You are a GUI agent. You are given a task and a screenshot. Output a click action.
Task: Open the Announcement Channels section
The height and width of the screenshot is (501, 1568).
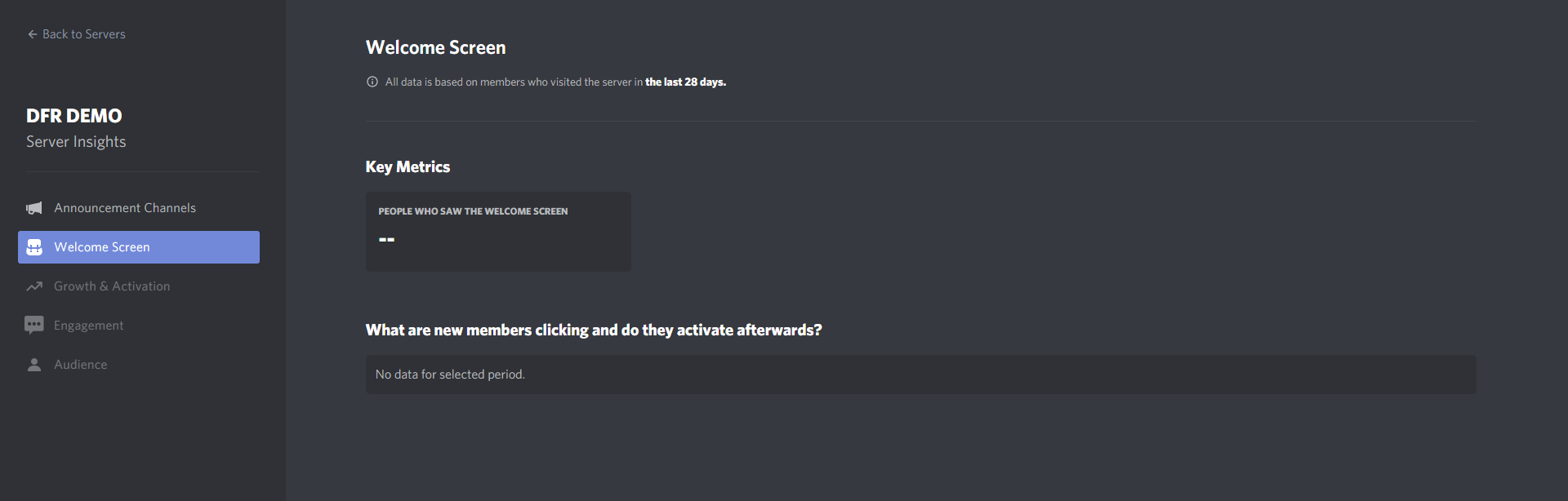coord(139,208)
